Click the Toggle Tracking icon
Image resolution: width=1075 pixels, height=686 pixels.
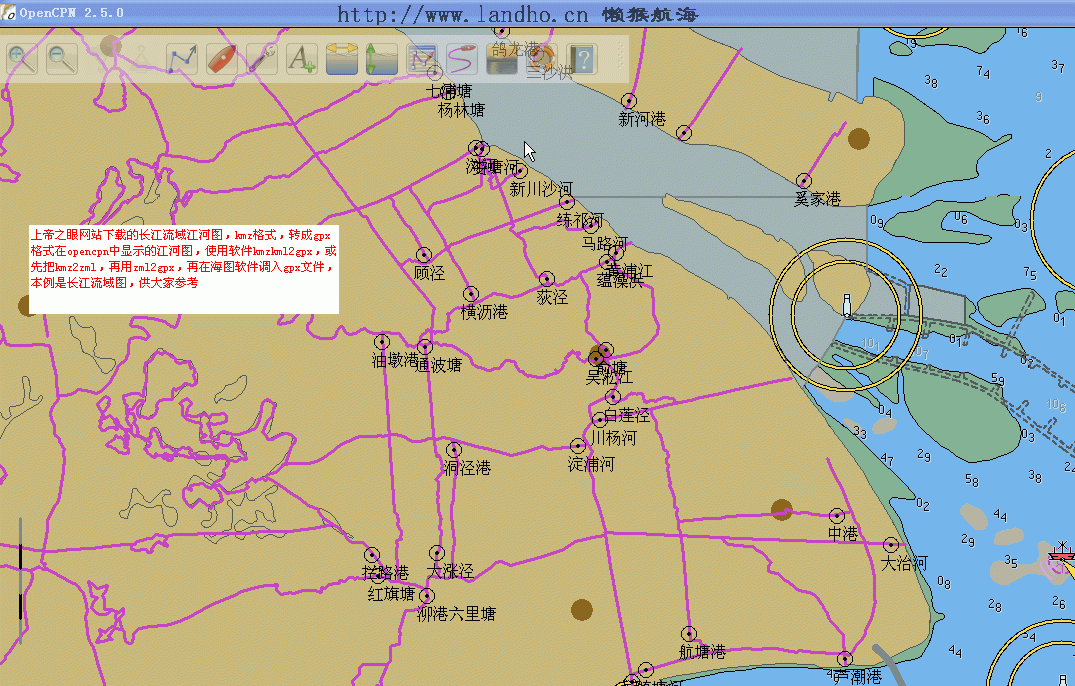pos(461,59)
